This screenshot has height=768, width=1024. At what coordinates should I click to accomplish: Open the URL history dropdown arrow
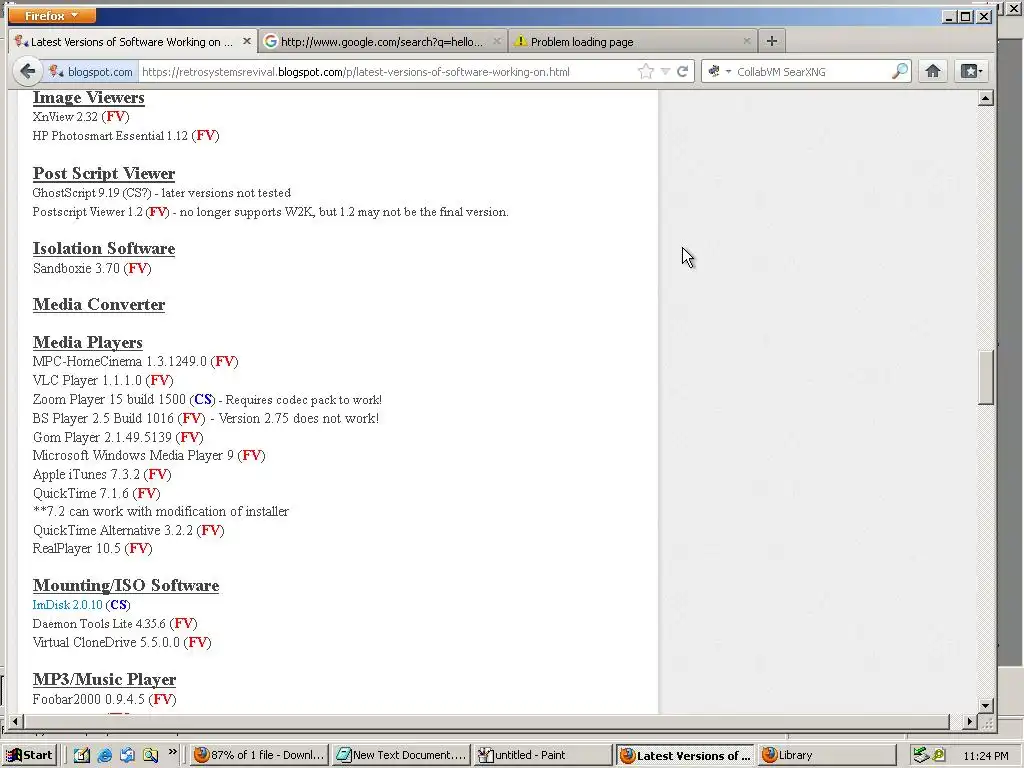(665, 71)
